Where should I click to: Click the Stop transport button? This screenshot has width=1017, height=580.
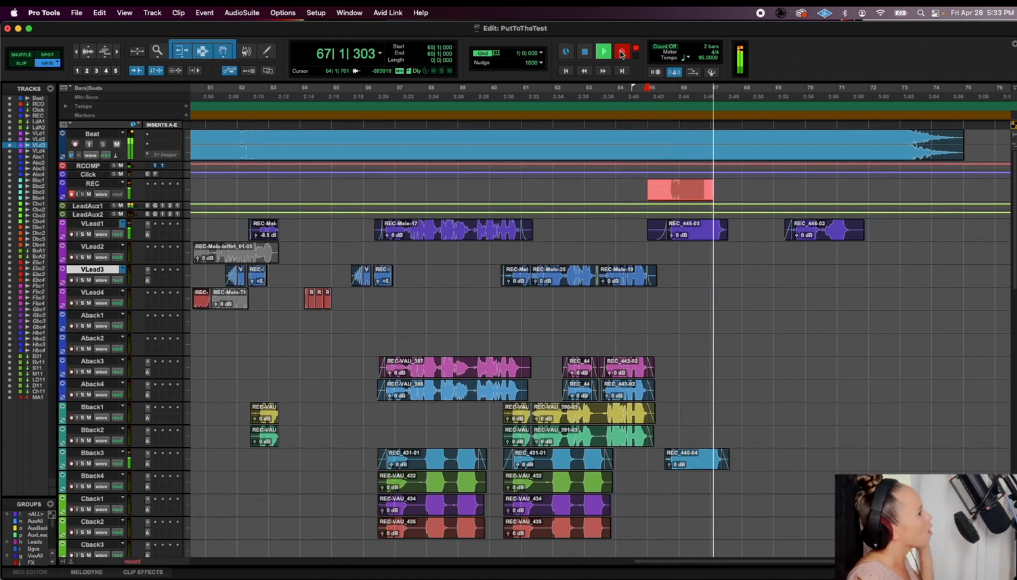tap(585, 52)
